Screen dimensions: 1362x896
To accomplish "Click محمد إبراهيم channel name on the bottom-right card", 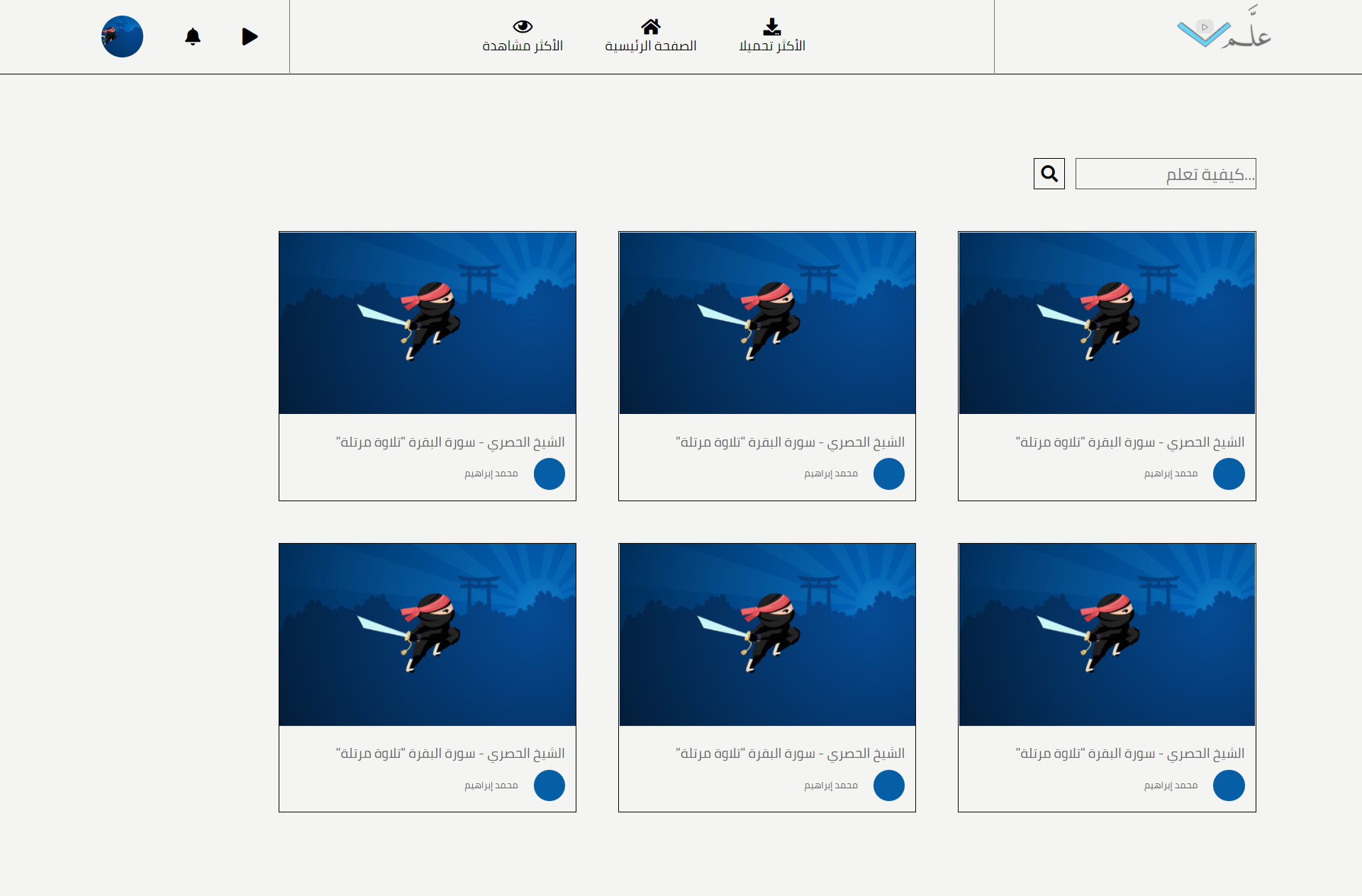I will tap(1170, 785).
